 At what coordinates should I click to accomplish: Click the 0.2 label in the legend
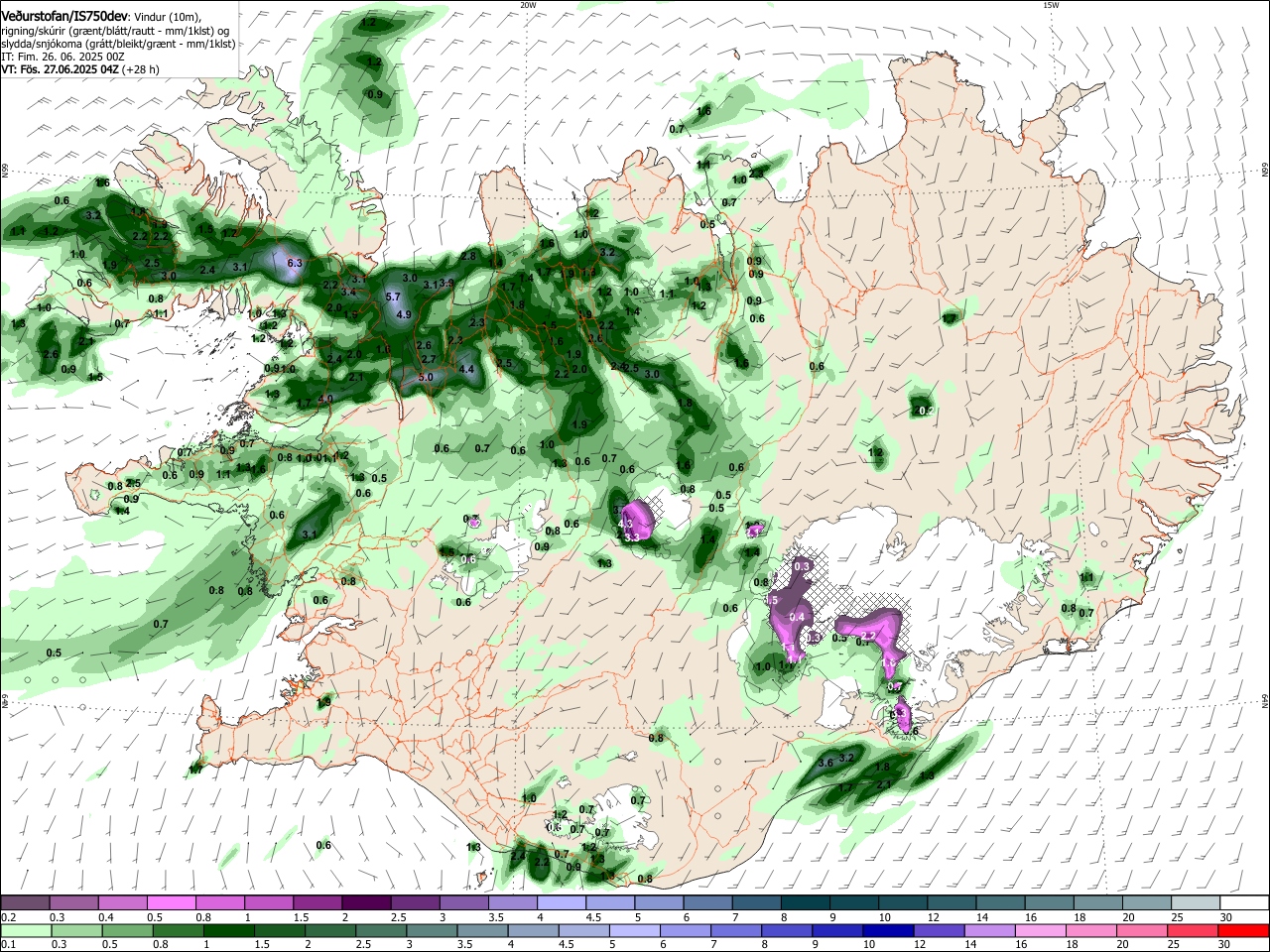(x=7, y=917)
